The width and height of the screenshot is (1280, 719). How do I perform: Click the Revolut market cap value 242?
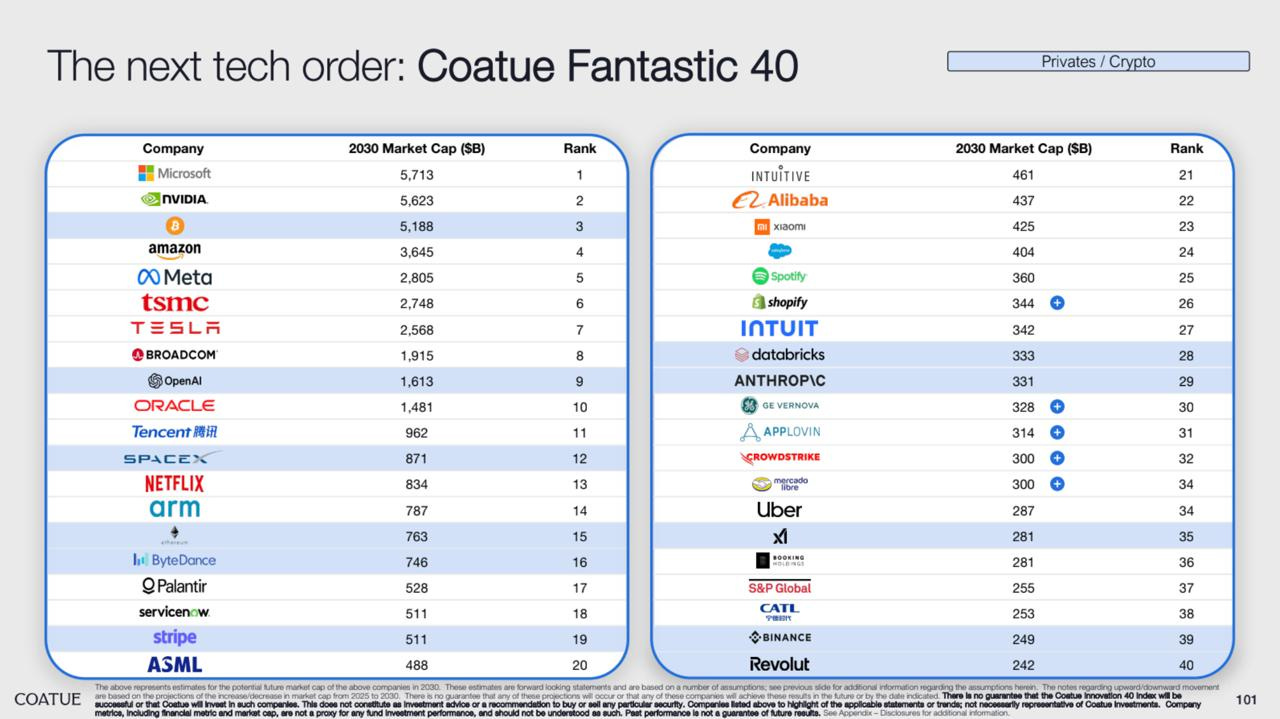coord(1023,664)
